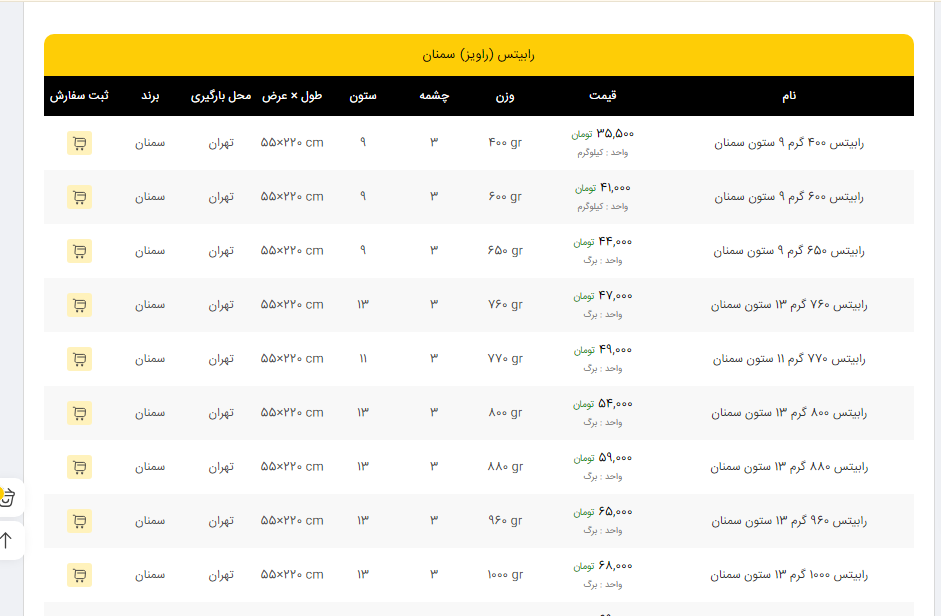The width and height of the screenshot is (941, 616).
Task: Click the نام column header
Action: pyautogui.click(x=788, y=96)
